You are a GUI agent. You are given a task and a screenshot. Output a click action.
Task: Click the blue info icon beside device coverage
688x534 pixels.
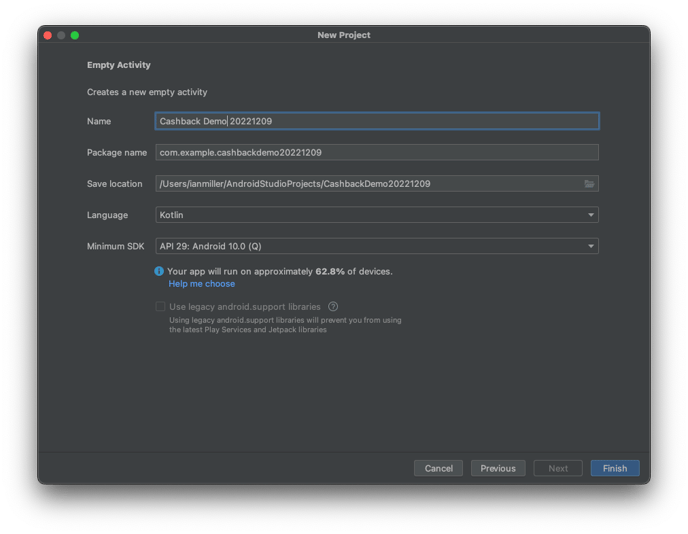click(x=159, y=271)
